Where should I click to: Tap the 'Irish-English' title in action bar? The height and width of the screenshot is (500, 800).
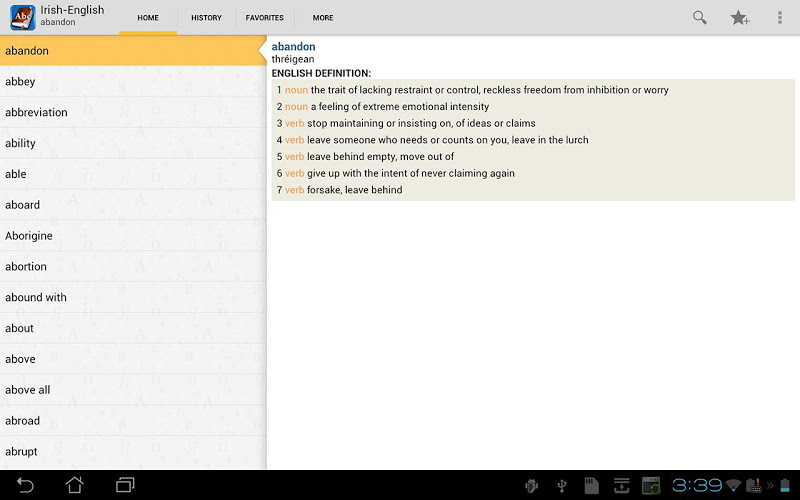[72, 10]
